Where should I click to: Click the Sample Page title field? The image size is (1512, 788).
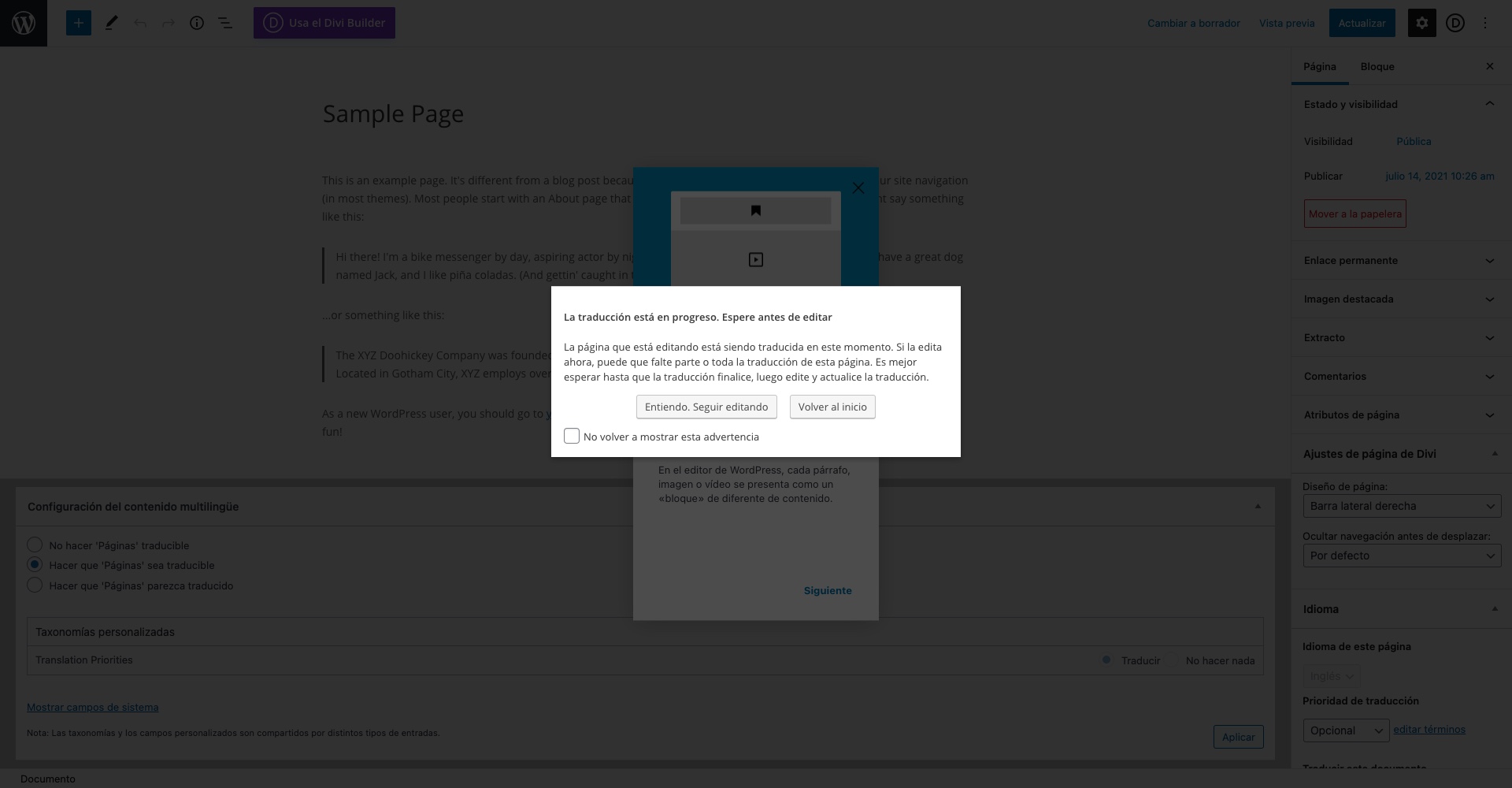point(393,114)
